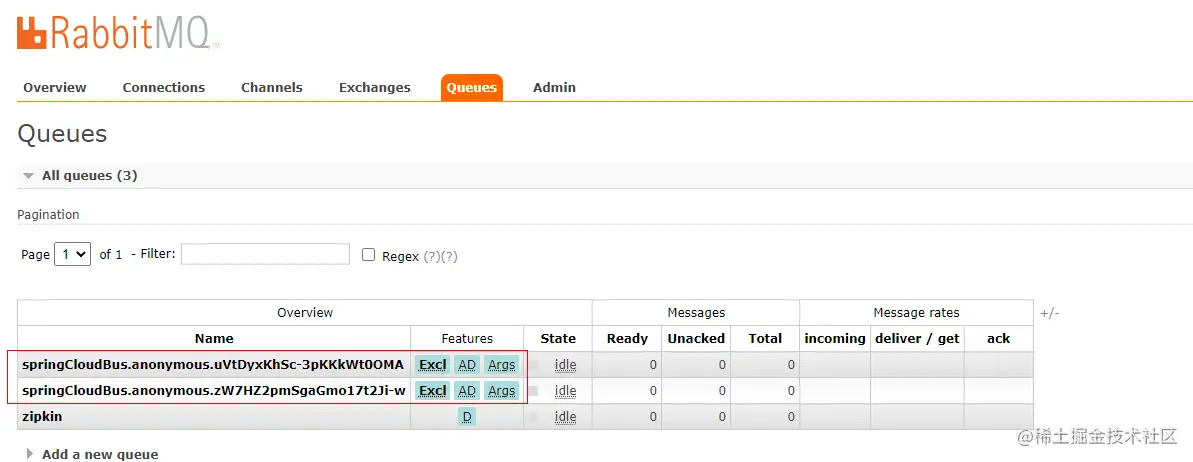Click Excl badge of the uVtDyxKhSc queue
Image resolution: width=1193 pixels, height=462 pixels.
point(433,365)
